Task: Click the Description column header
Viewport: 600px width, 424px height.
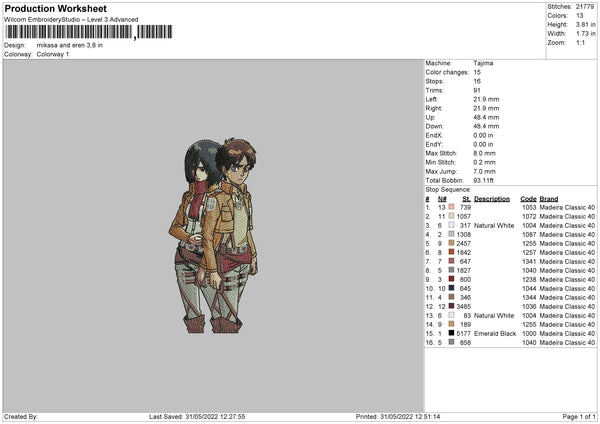Action: click(492, 199)
